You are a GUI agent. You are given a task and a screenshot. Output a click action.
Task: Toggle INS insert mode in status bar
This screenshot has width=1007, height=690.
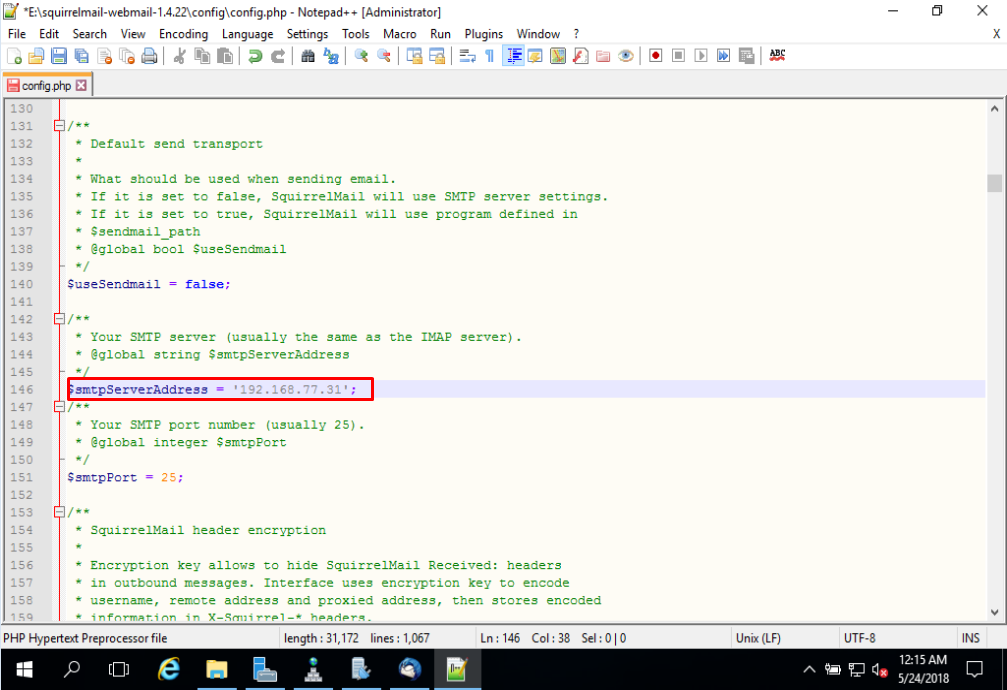(970, 638)
